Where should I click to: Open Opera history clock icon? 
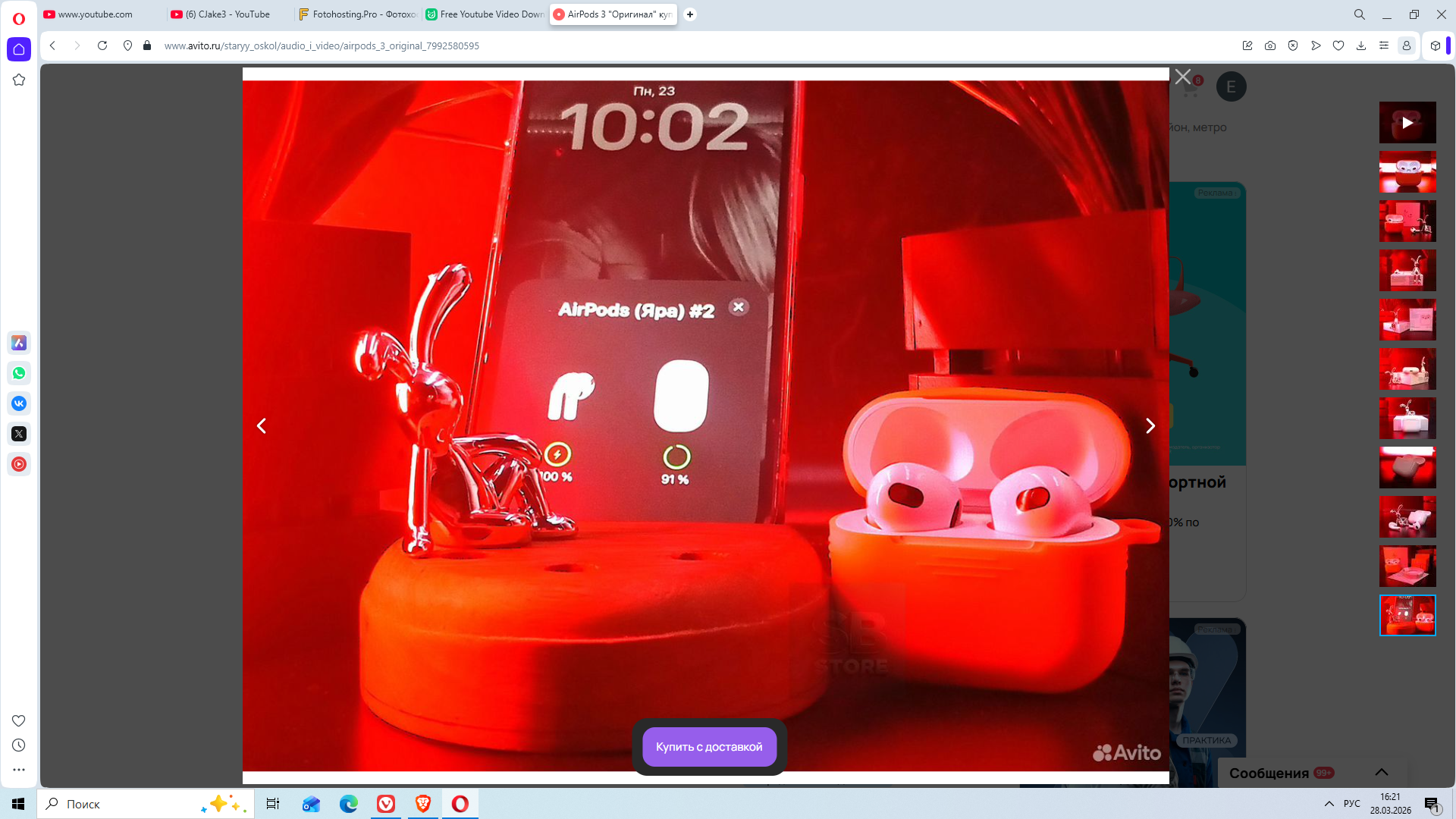(19, 745)
